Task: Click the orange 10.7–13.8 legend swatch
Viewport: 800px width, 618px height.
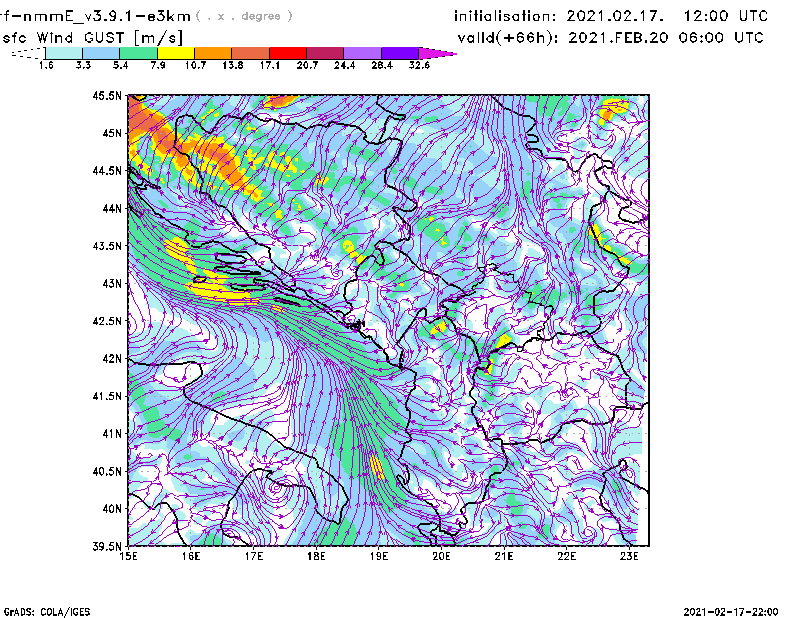Action: click(213, 53)
